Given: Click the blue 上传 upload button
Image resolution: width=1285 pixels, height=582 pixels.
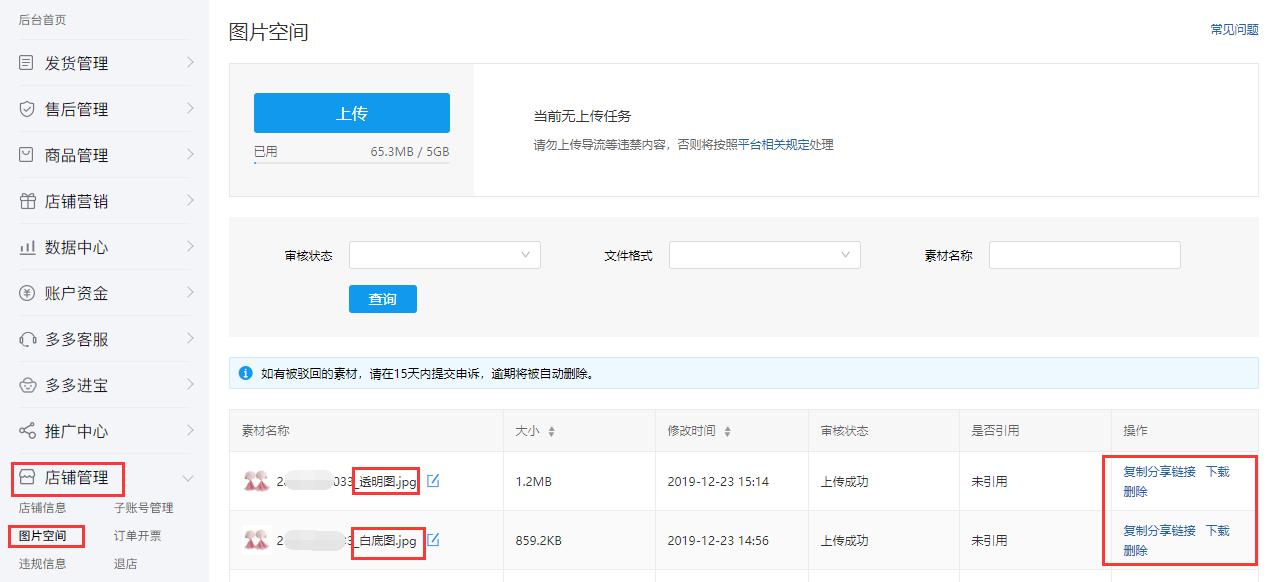Looking at the screenshot, I should point(351,113).
